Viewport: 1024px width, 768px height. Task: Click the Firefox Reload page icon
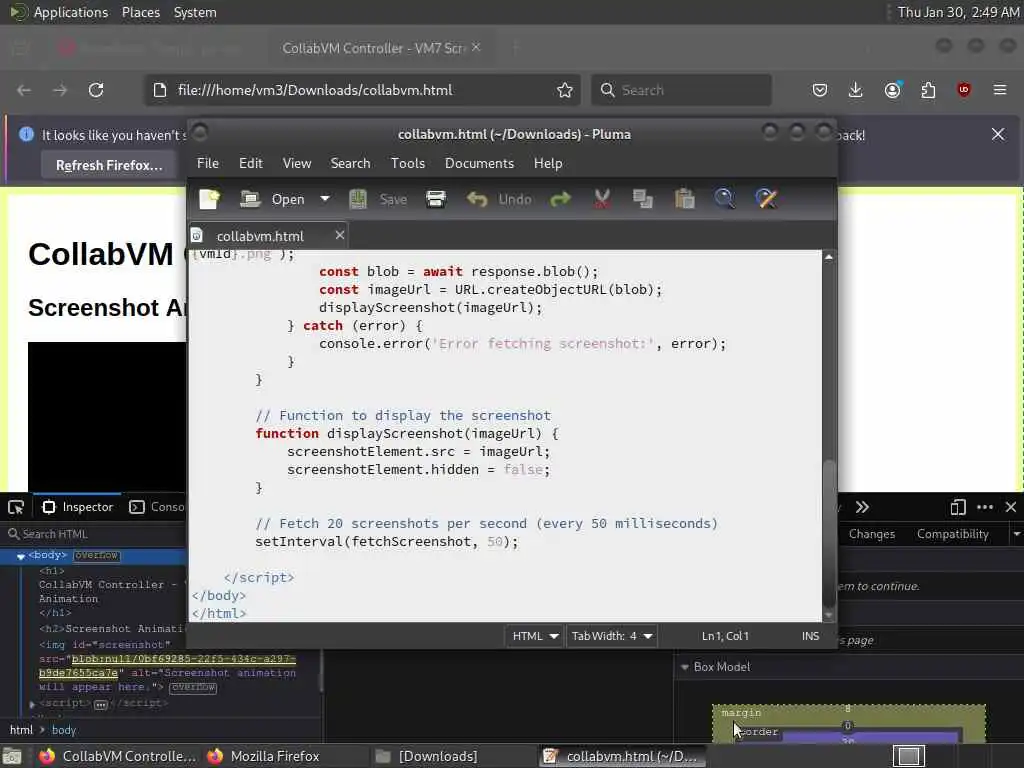(96, 90)
